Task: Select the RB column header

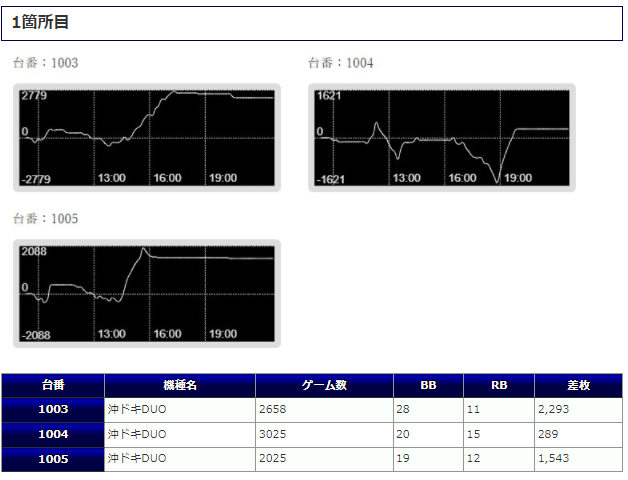Action: (499, 385)
